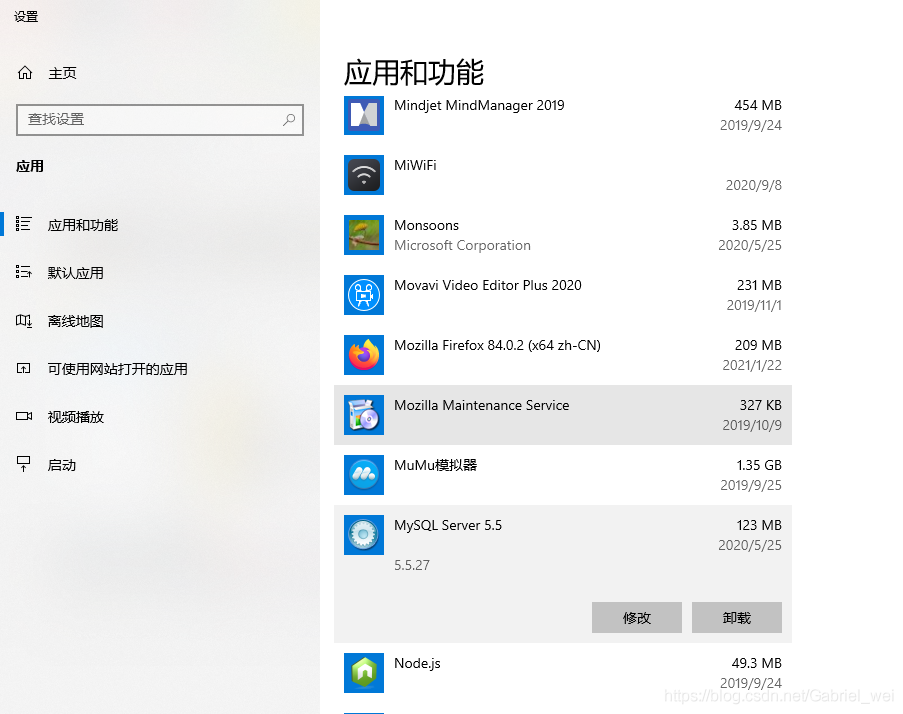Viewport: 903px width, 714px height.
Task: Select Movavi Video Editor Plus 2020 name
Action: point(488,285)
